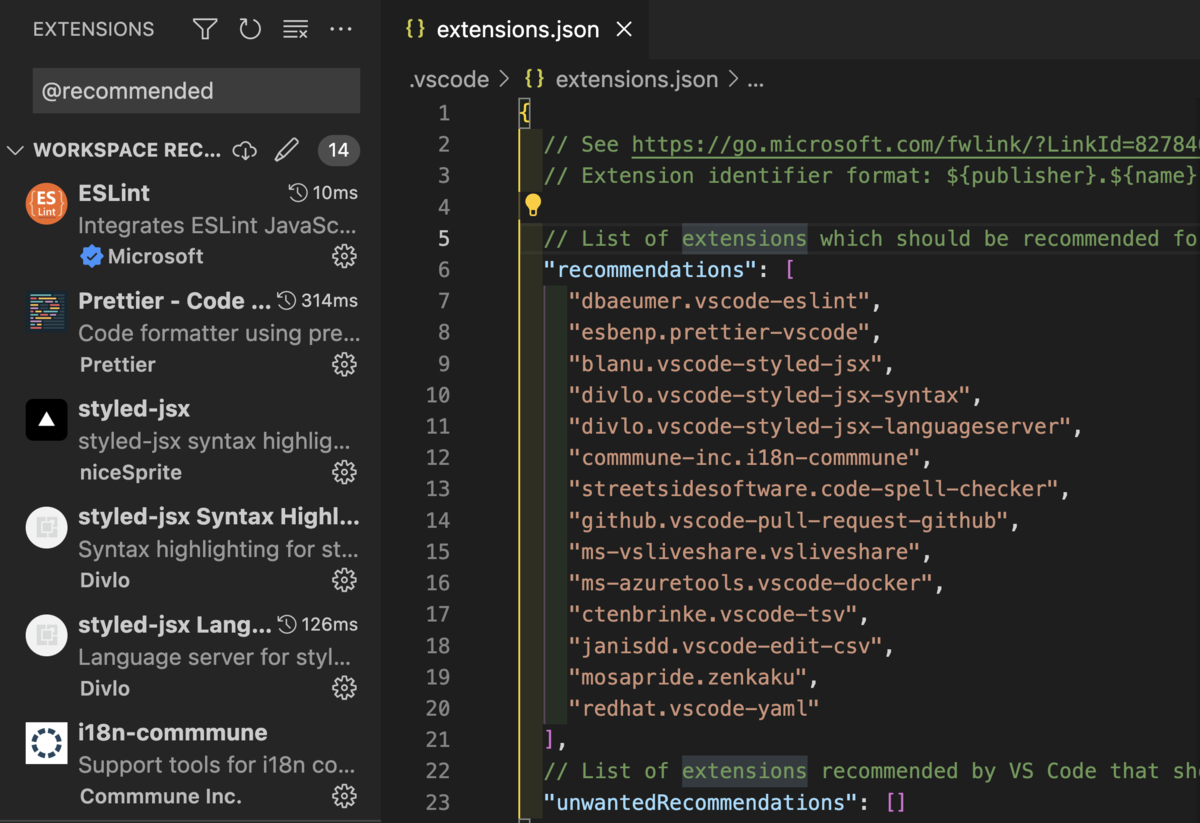This screenshot has width=1200, height=823.
Task: Click Microsoft verified publisher badge
Action: (91, 257)
